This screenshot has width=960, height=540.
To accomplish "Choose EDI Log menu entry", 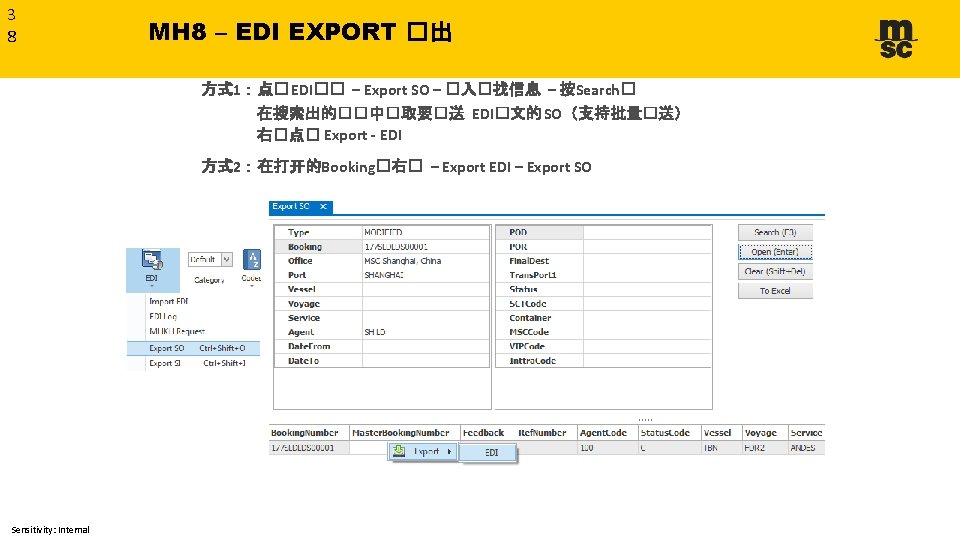I will (163, 316).
